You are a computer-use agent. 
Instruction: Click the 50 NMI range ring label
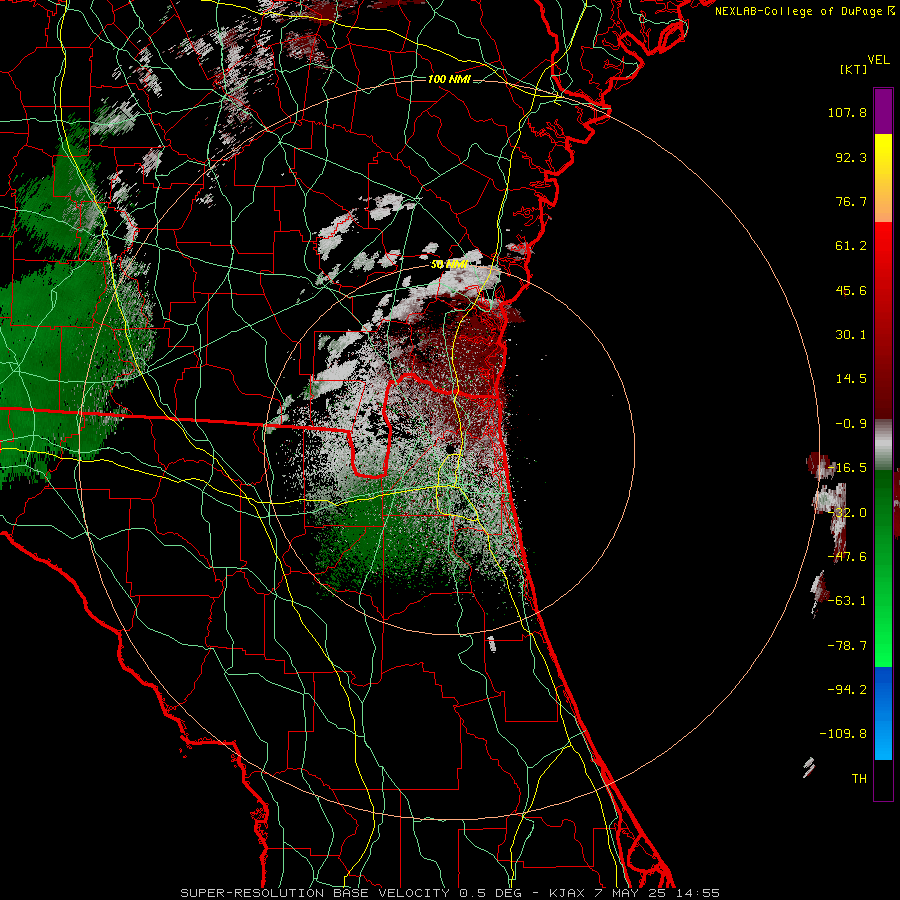(x=449, y=265)
